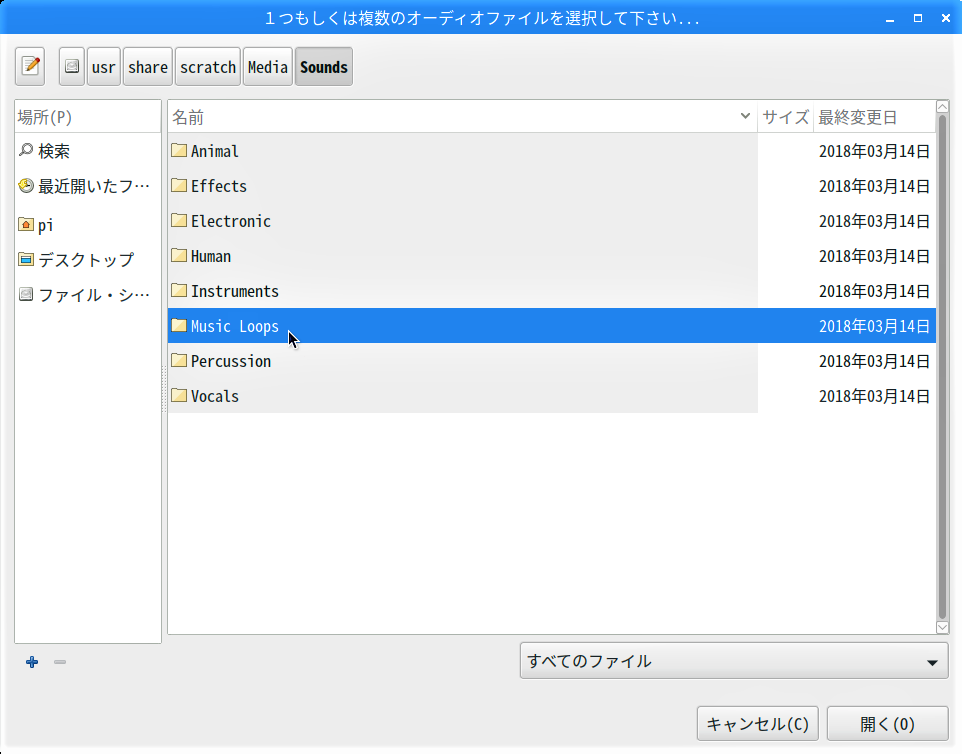Image resolution: width=962 pixels, height=754 pixels.
Task: Select the Animal folder
Action: [x=552, y=151]
